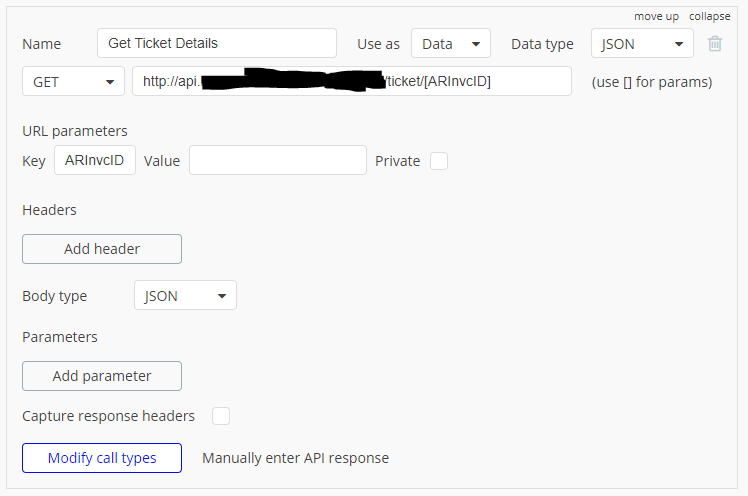Open the Use as Data dropdown
The image size is (748, 496).
[x=450, y=44]
